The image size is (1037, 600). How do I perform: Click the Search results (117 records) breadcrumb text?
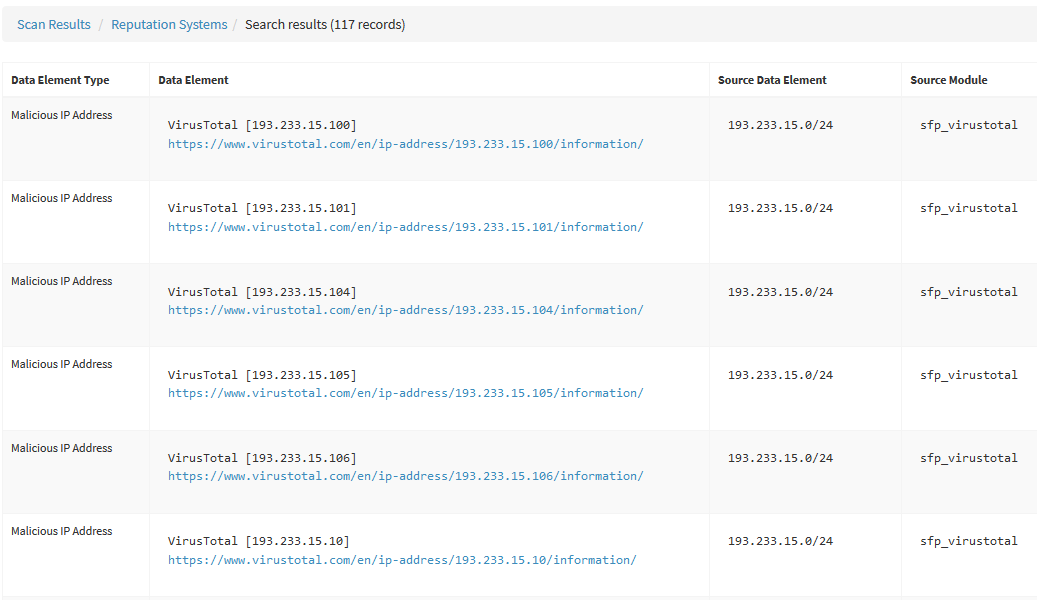pos(325,24)
